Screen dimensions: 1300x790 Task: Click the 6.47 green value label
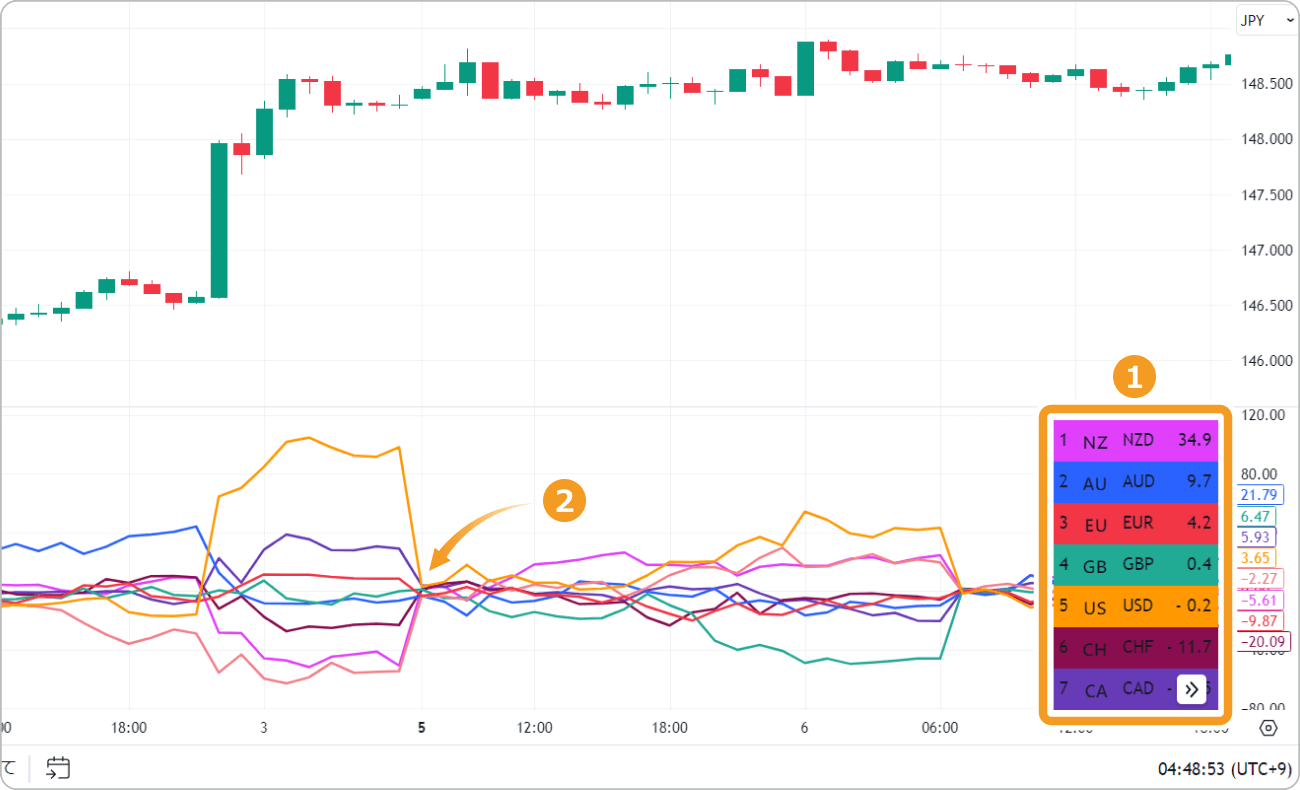click(x=1255, y=517)
